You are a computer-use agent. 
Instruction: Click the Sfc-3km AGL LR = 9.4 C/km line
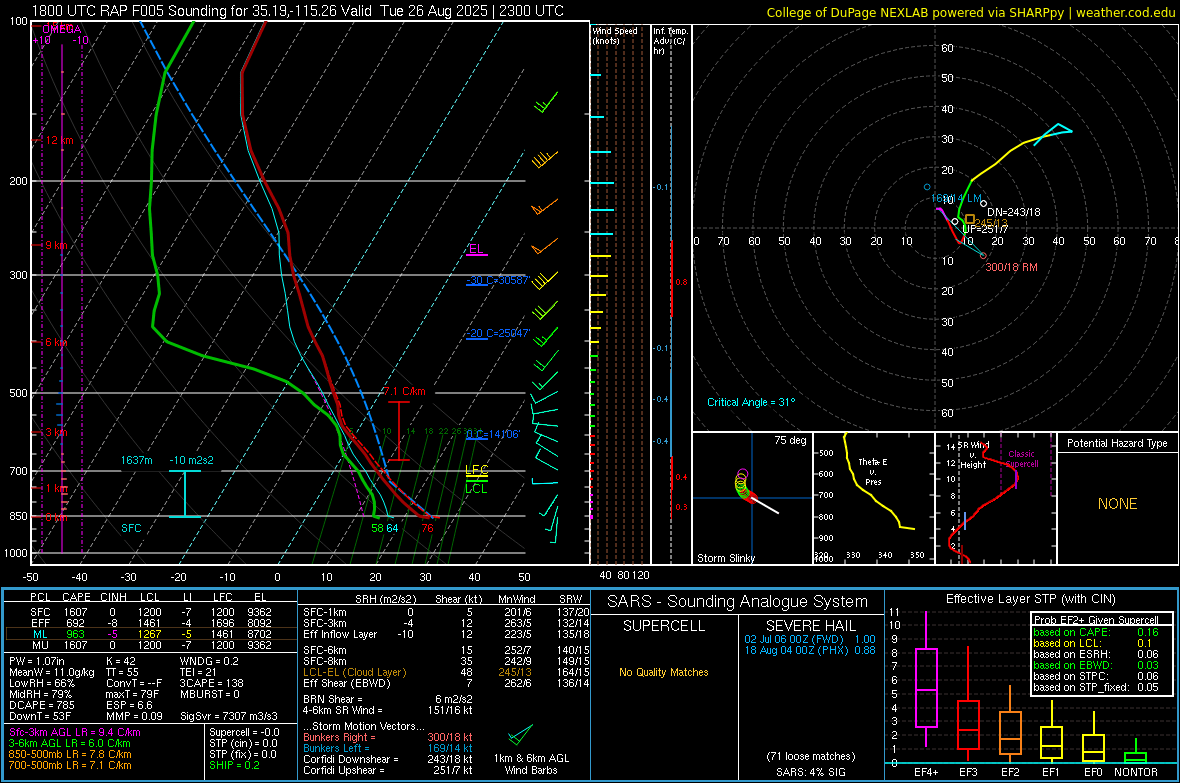(x=75, y=732)
